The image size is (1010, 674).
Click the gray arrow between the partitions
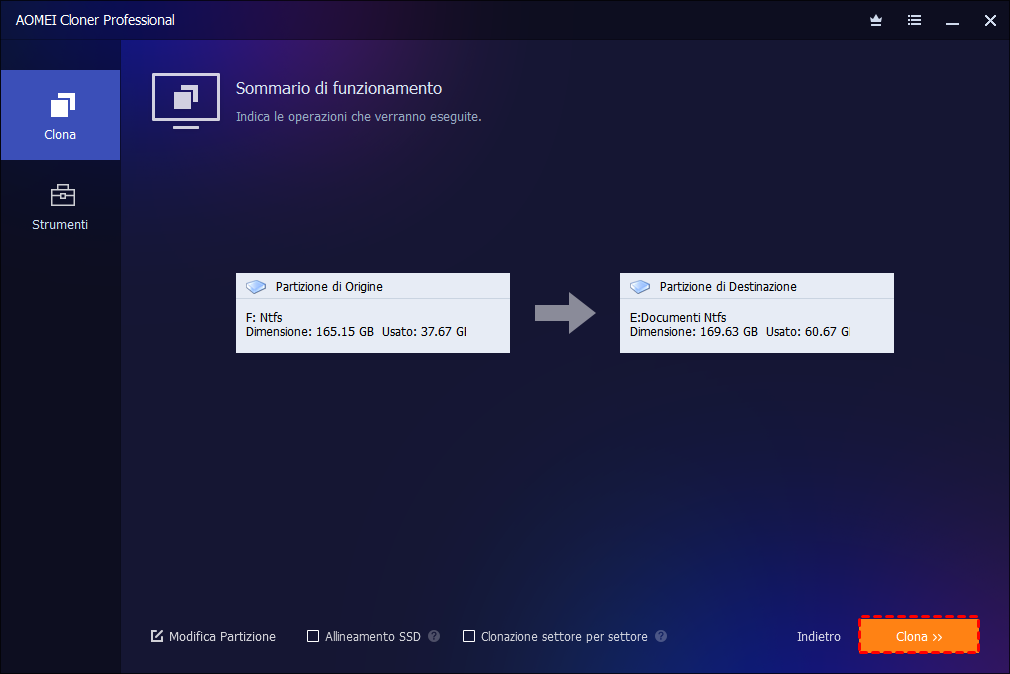pyautogui.click(x=565, y=313)
